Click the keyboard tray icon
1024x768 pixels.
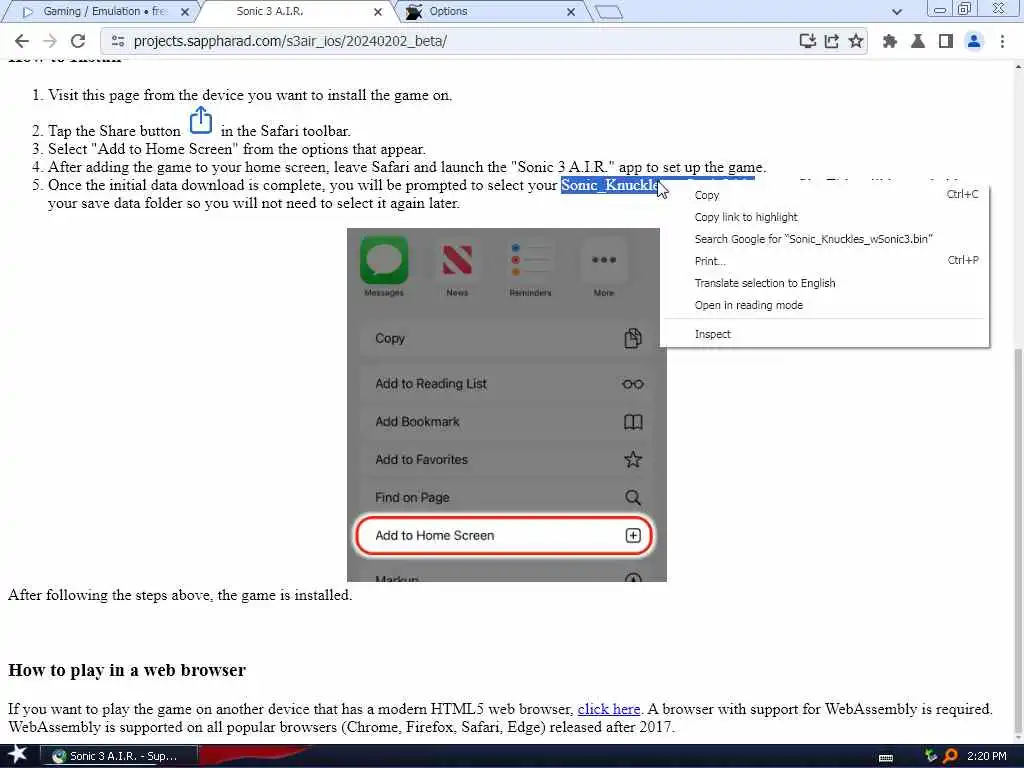(886, 757)
